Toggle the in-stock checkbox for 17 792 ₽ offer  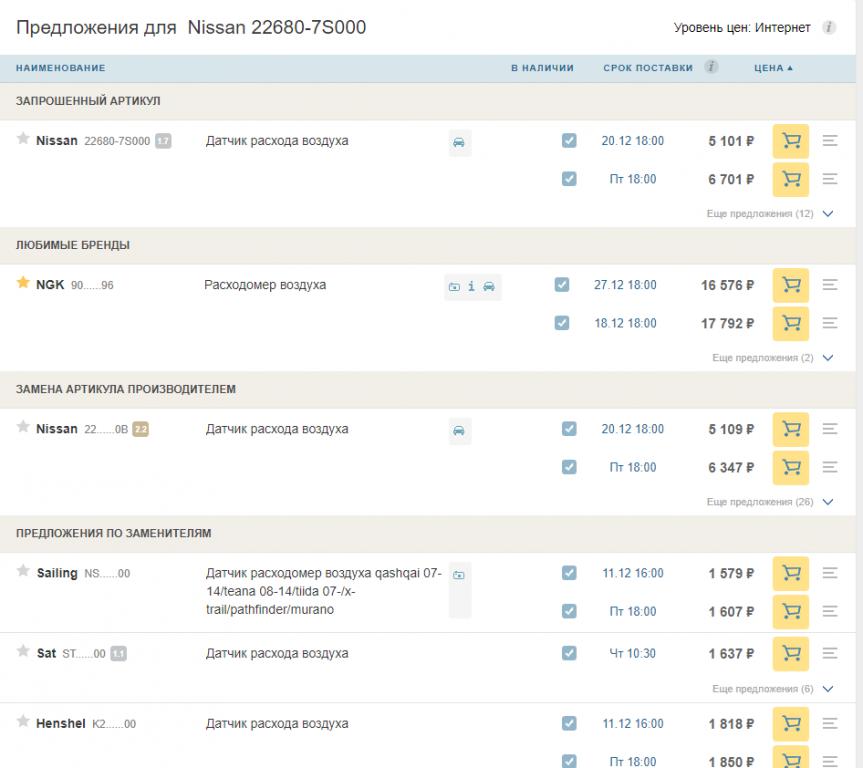click(562, 323)
